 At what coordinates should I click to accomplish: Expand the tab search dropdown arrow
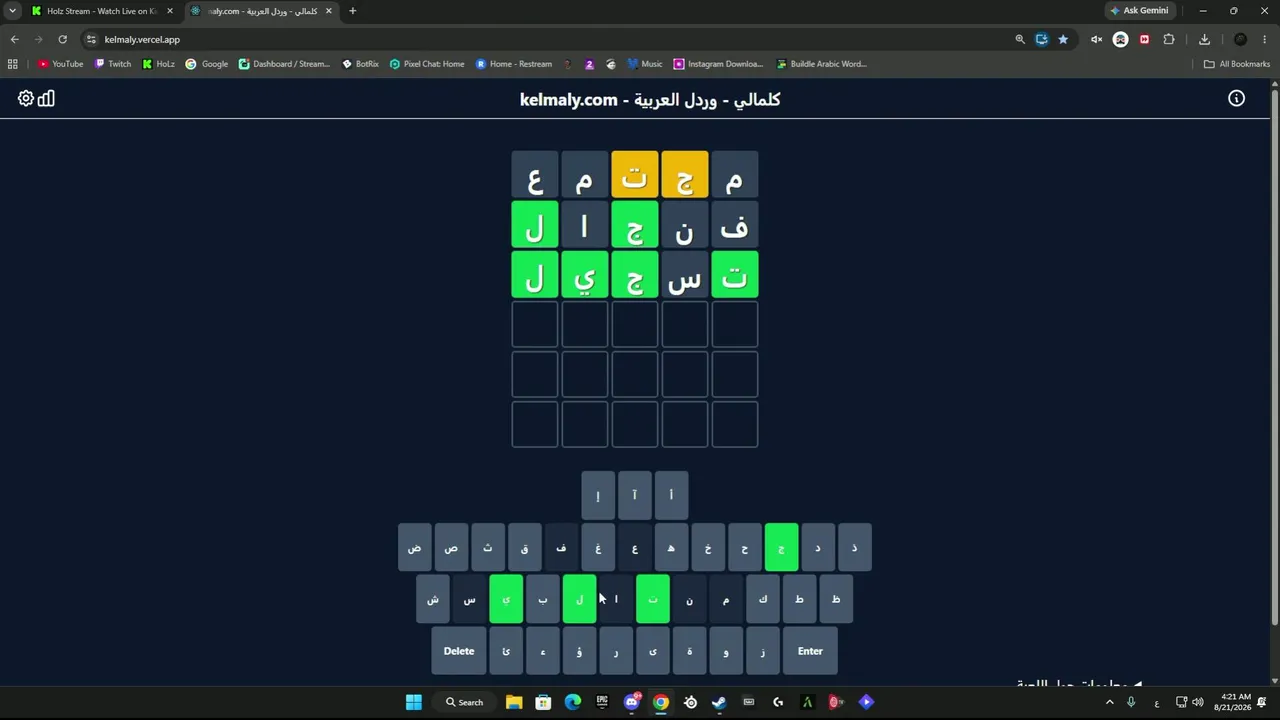click(12, 11)
